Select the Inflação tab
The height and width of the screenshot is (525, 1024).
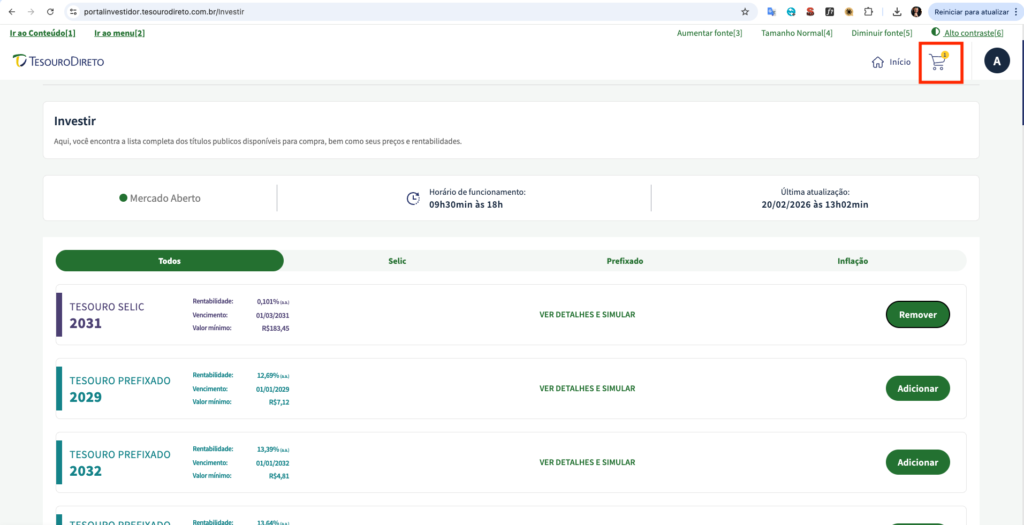click(852, 261)
